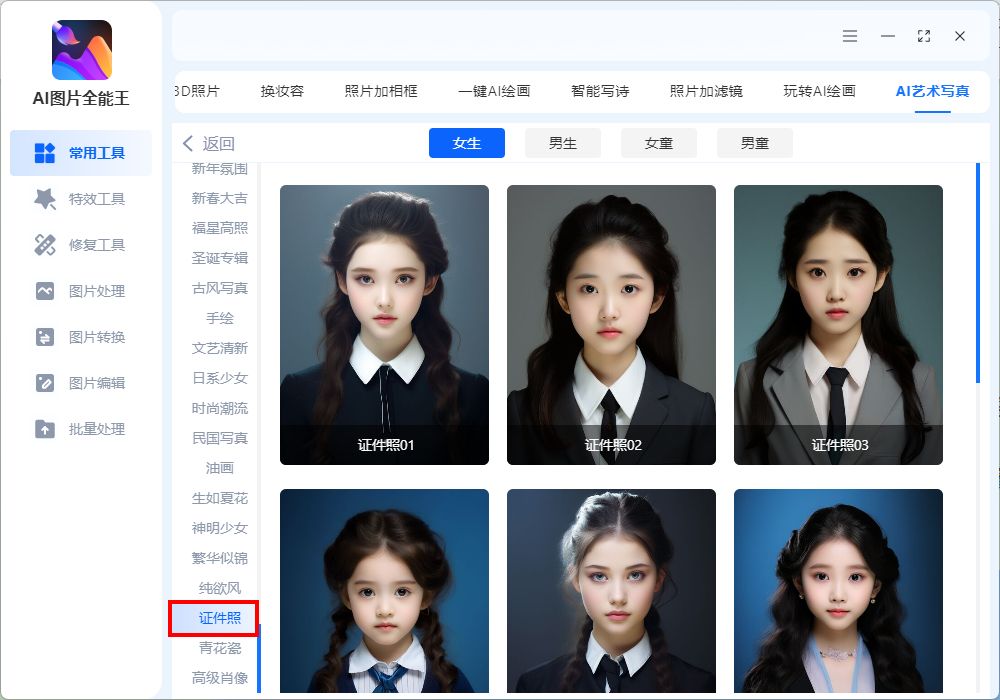Pick the 圣诞专辑 style
1000x700 pixels.
coord(219,258)
